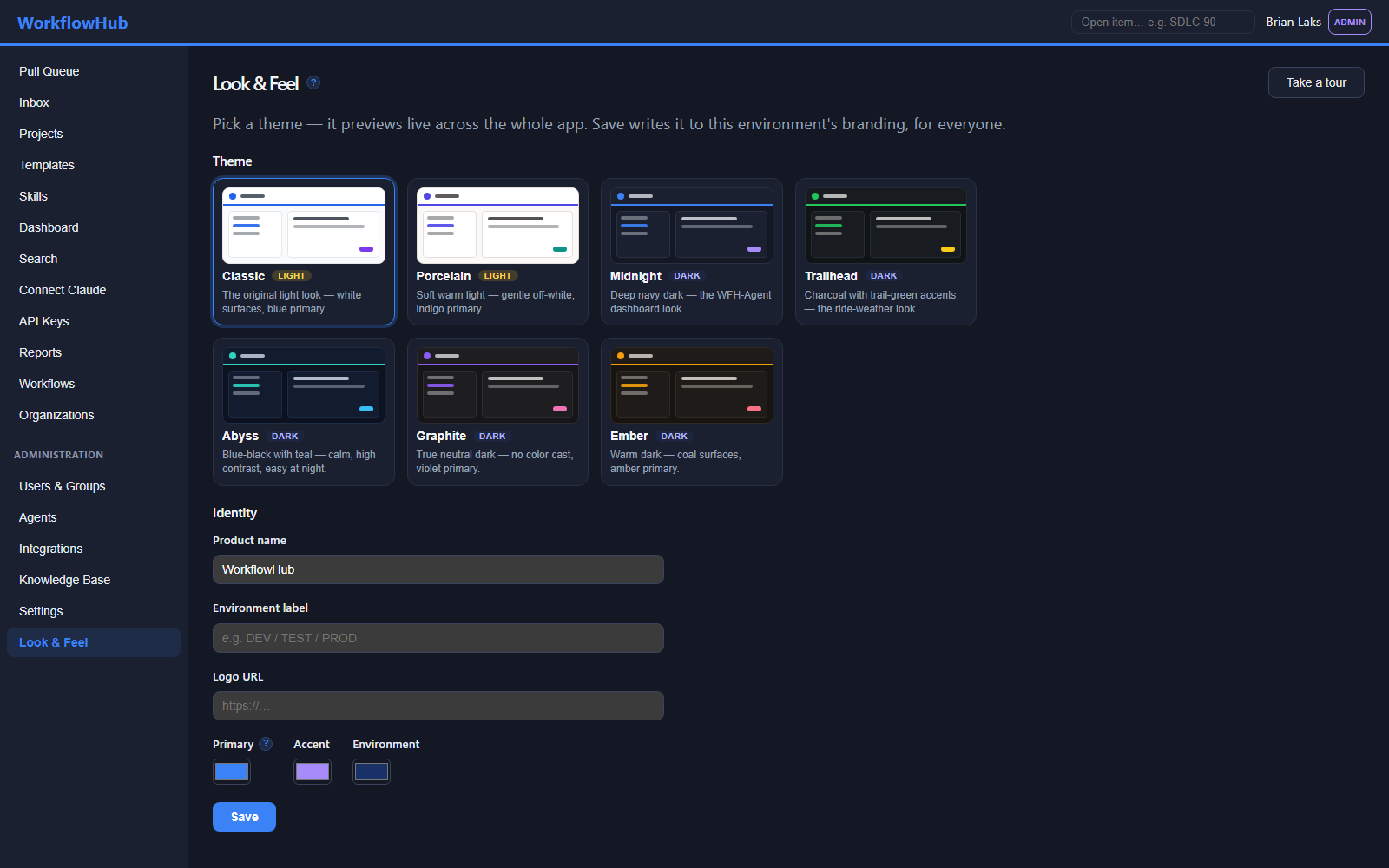
Task: Select the Look & Feel sidebar item
Action: (94, 642)
